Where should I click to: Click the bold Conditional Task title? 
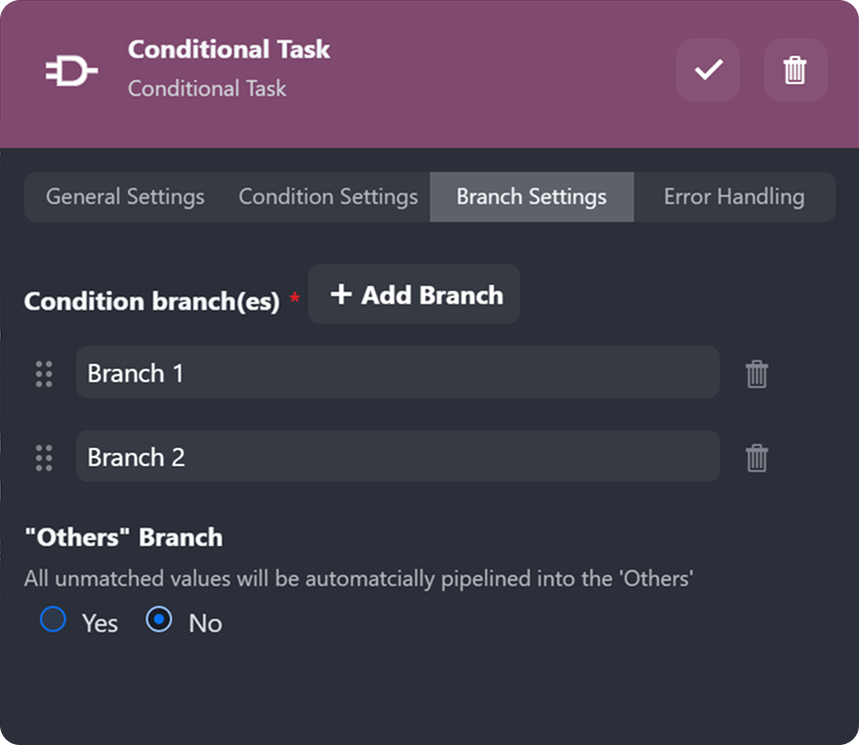[229, 50]
